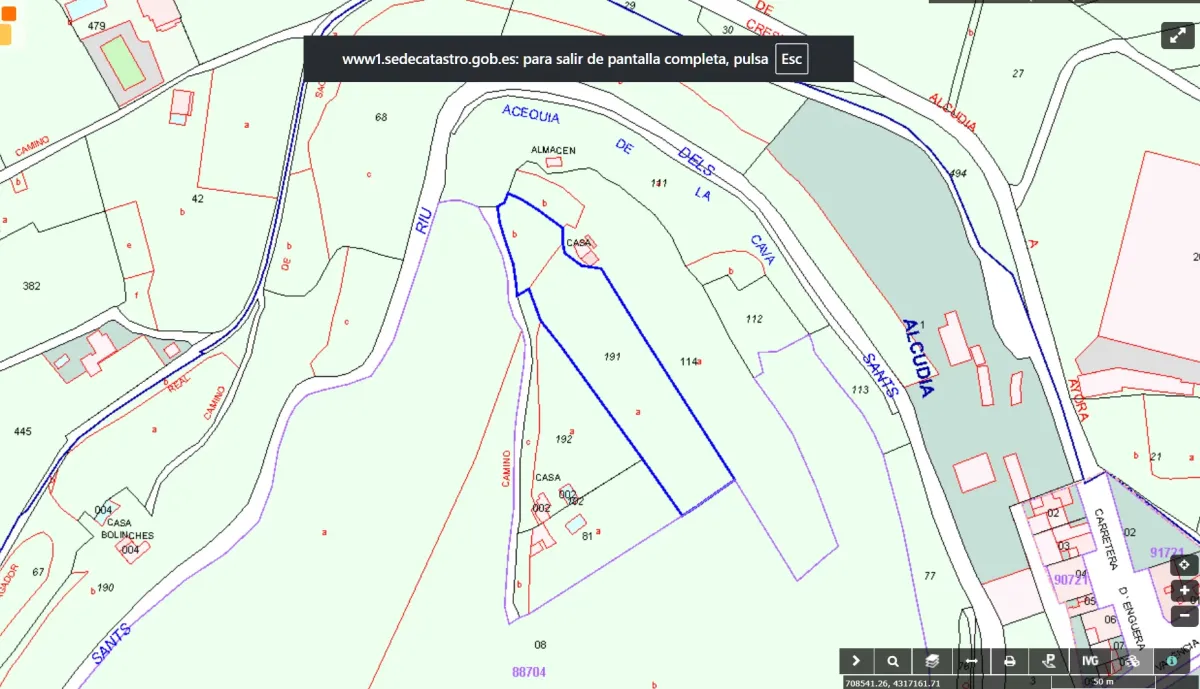Open the search magnifier tool
The image size is (1200, 689).
892,661
